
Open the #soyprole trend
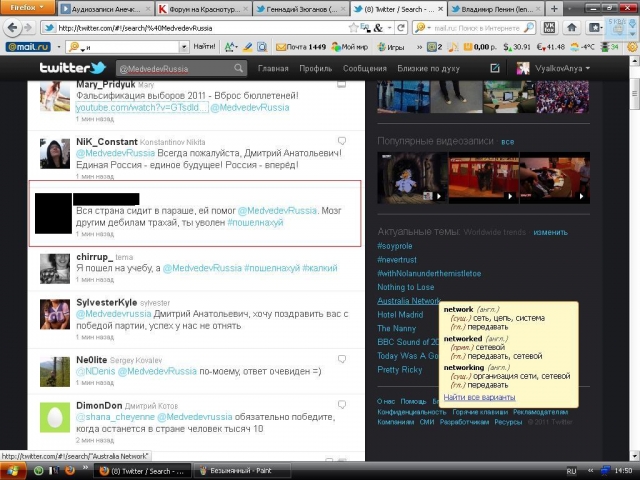(395, 246)
